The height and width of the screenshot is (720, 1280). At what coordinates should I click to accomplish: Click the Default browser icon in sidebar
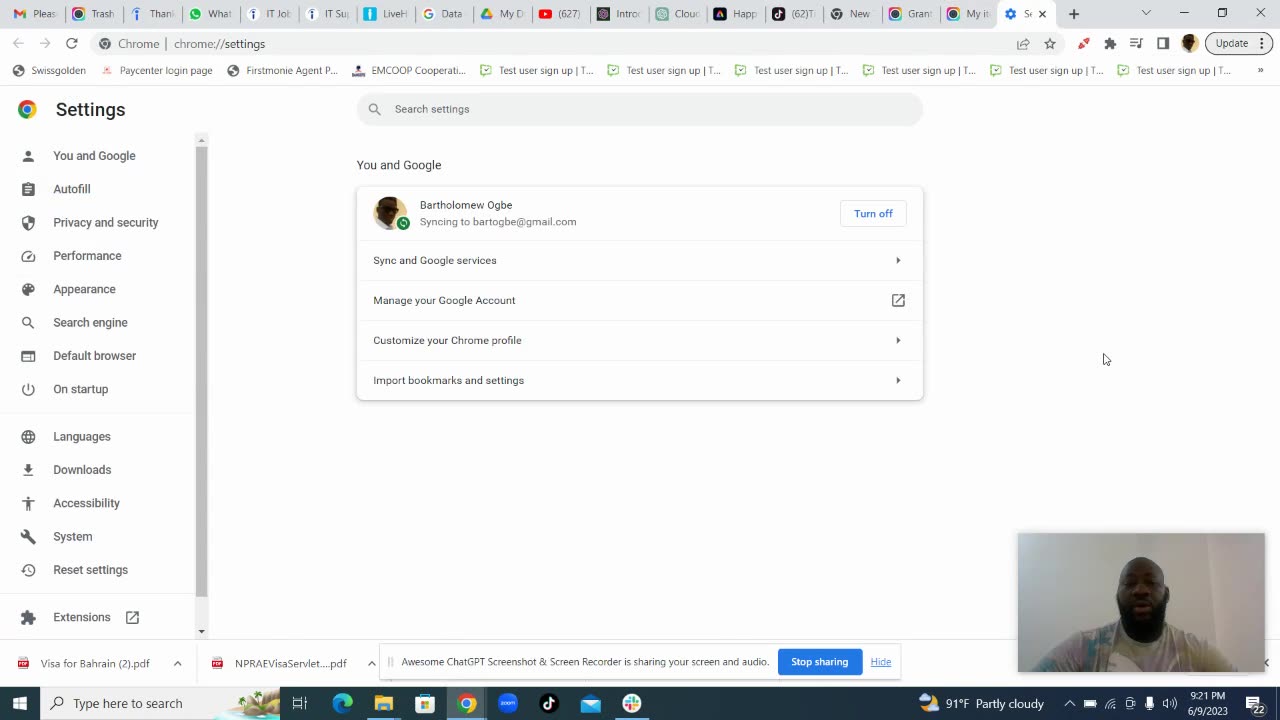coord(28,356)
